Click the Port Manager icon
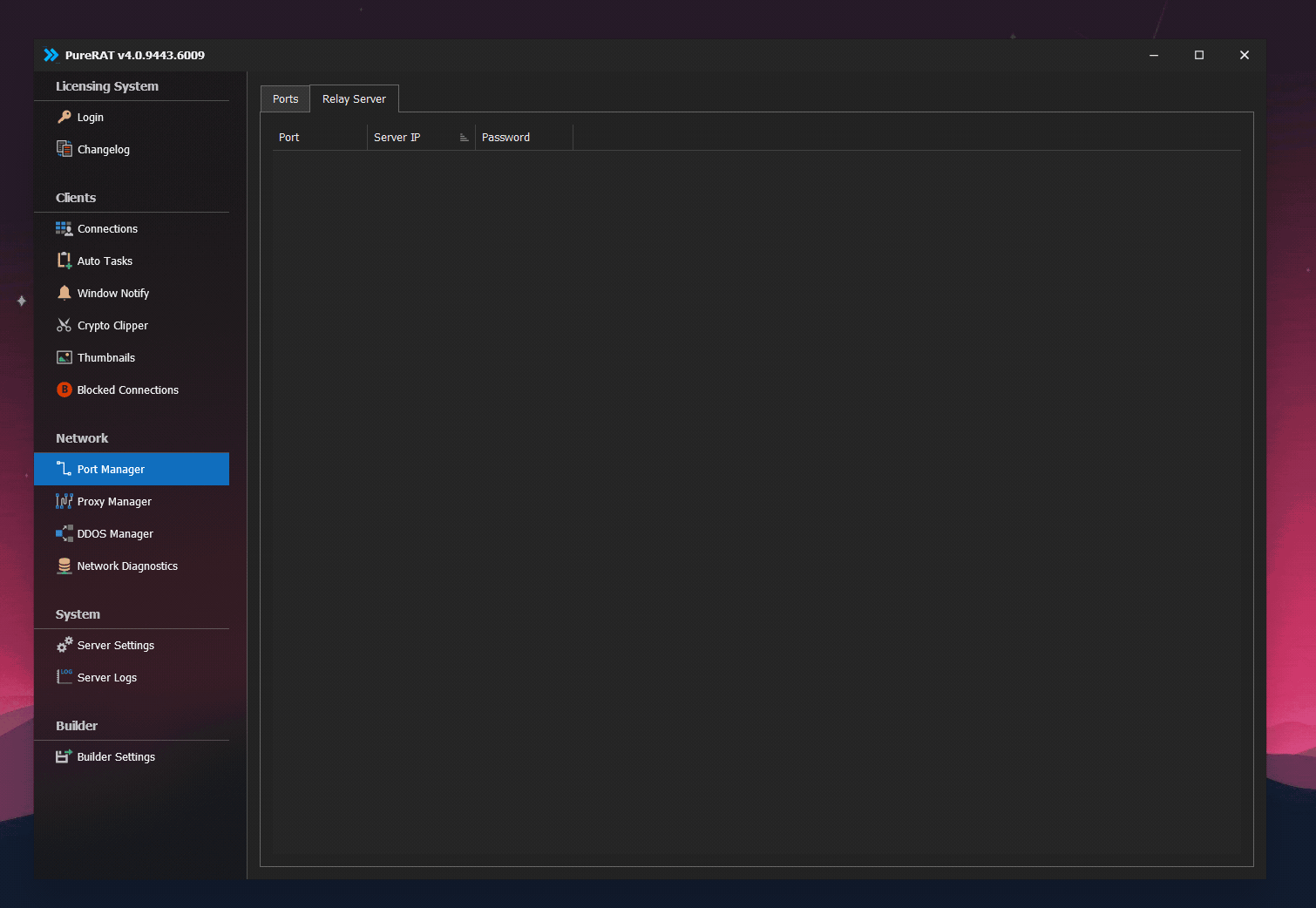The width and height of the screenshot is (1316, 908). [64, 469]
